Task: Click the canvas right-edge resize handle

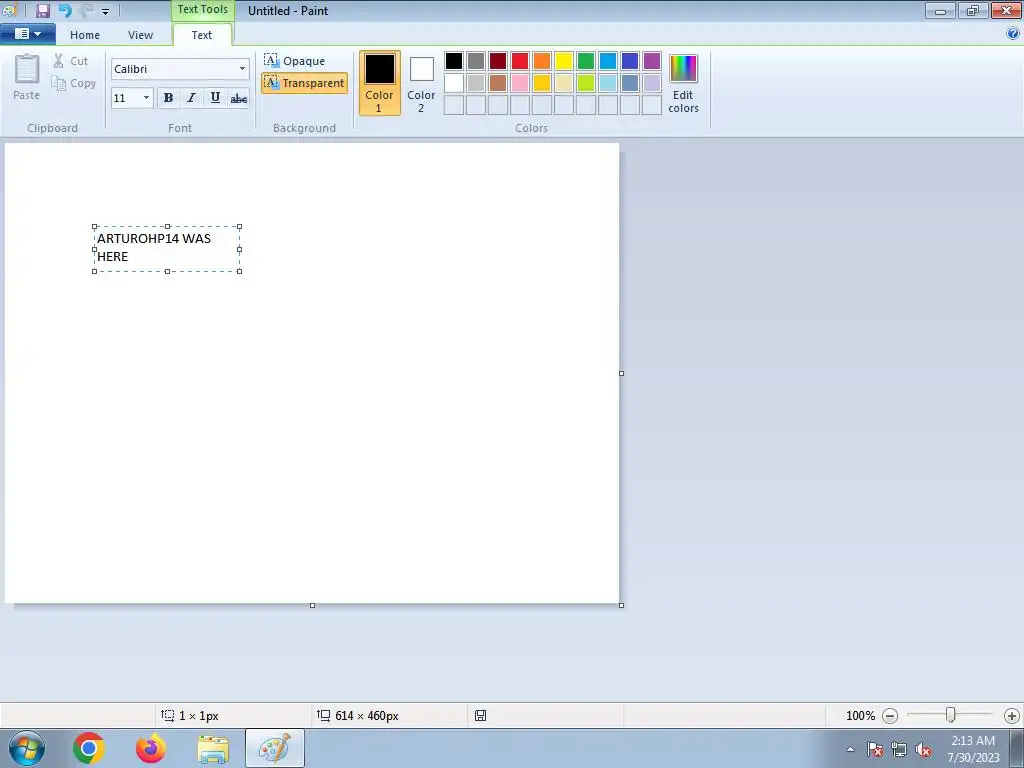Action: click(x=621, y=374)
